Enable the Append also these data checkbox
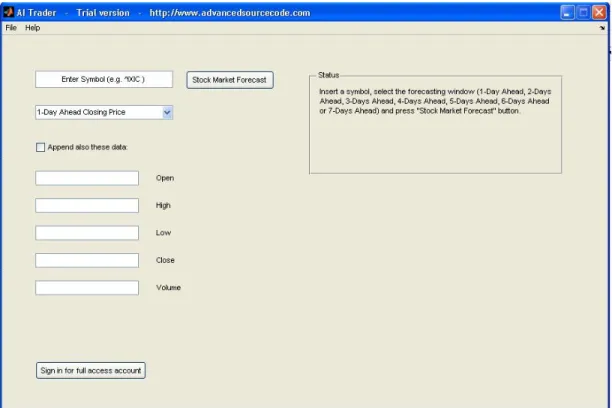 pyautogui.click(x=40, y=147)
